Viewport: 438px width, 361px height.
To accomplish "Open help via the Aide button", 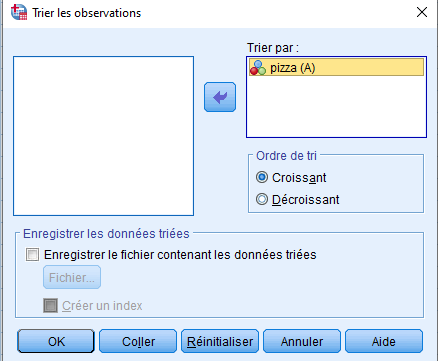I will [384, 341].
